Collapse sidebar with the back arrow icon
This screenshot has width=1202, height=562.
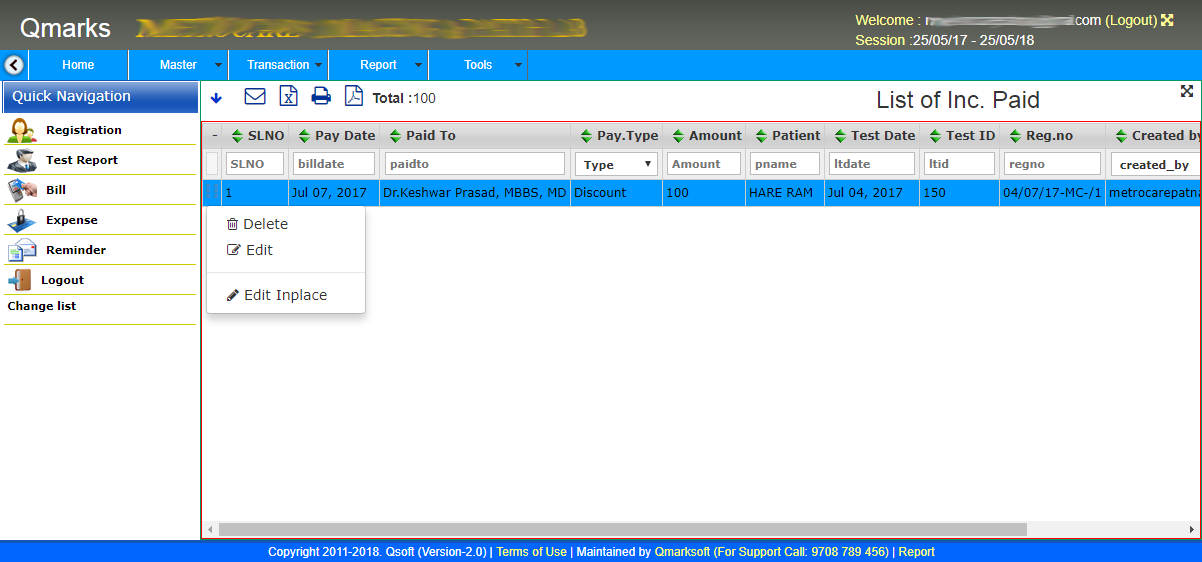(14, 65)
